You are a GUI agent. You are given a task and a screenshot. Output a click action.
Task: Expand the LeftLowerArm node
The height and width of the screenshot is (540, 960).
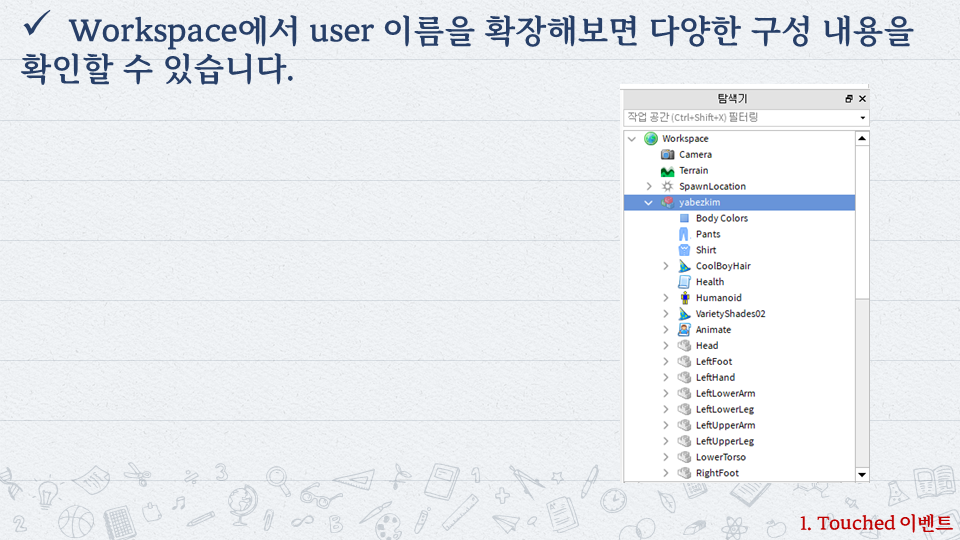point(666,393)
